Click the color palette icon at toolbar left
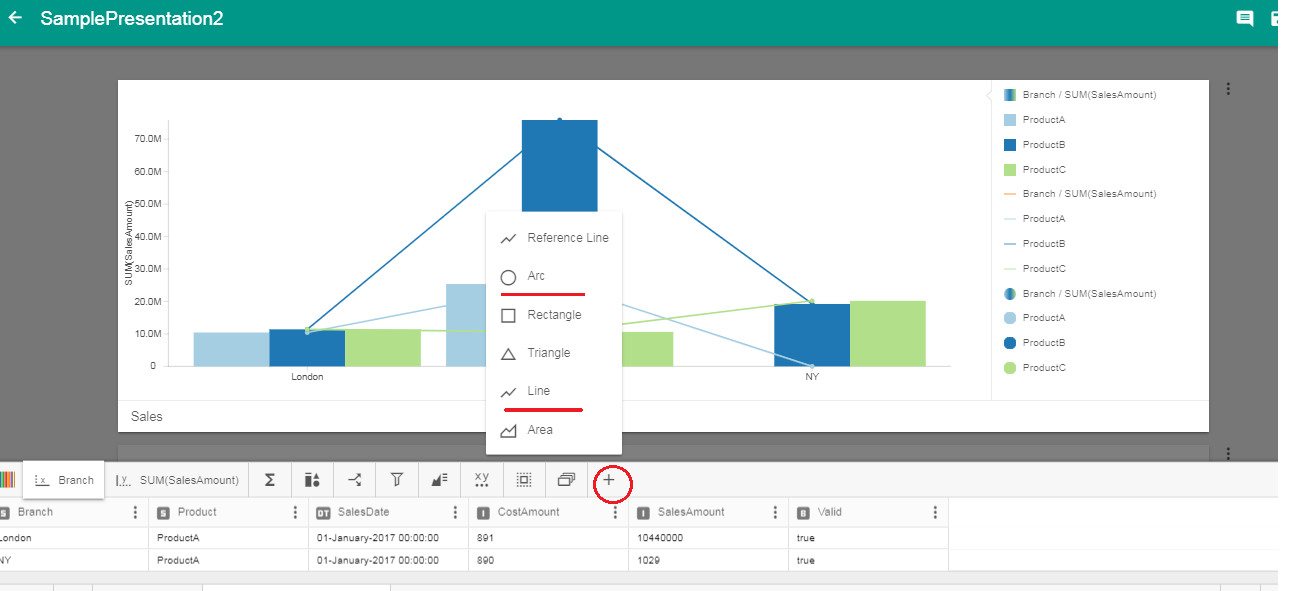 8,480
